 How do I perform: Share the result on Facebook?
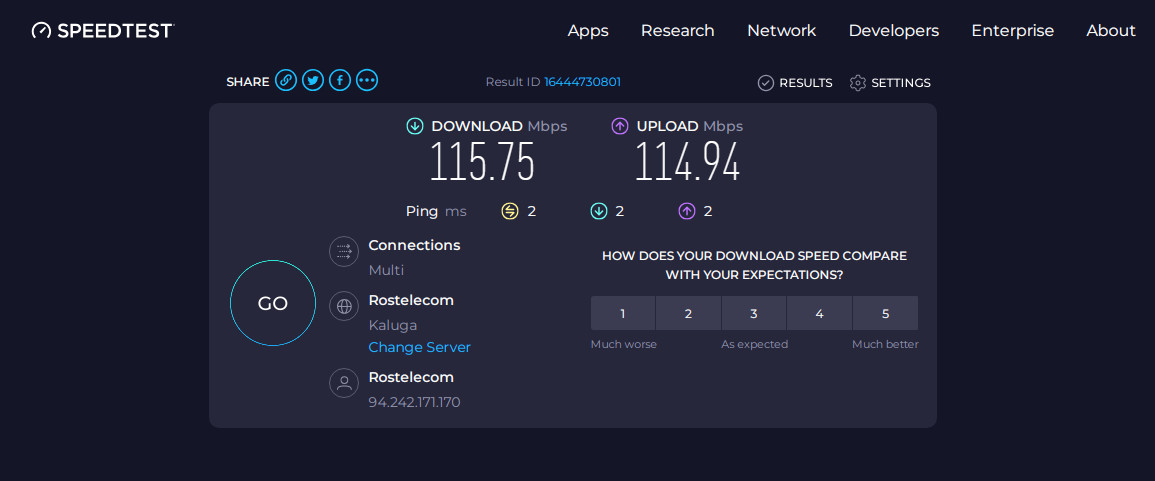340,80
